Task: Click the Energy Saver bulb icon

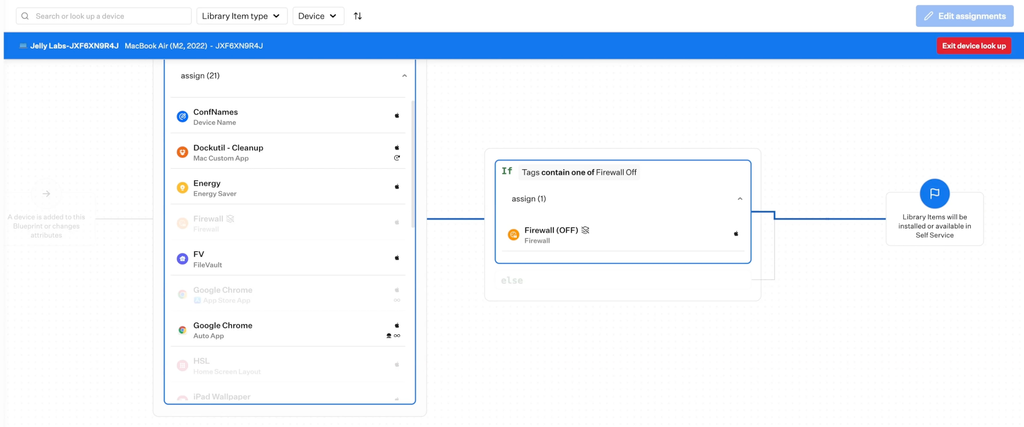Action: [182, 188]
